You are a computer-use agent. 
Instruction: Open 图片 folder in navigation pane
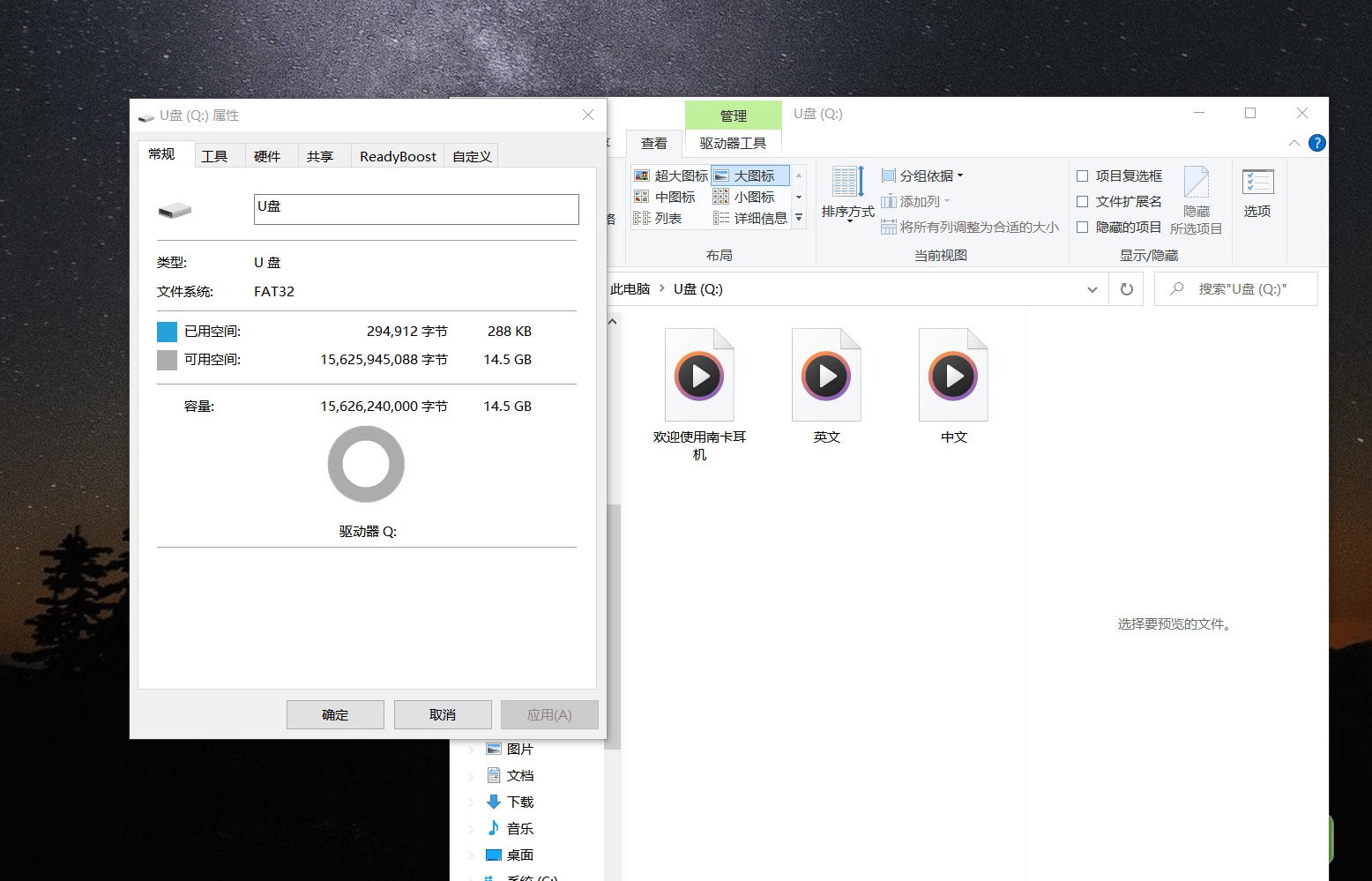(x=519, y=749)
